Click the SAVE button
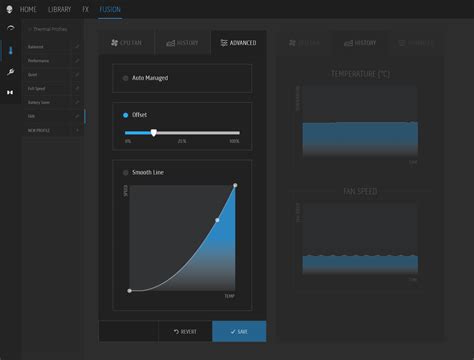 [x=239, y=332]
